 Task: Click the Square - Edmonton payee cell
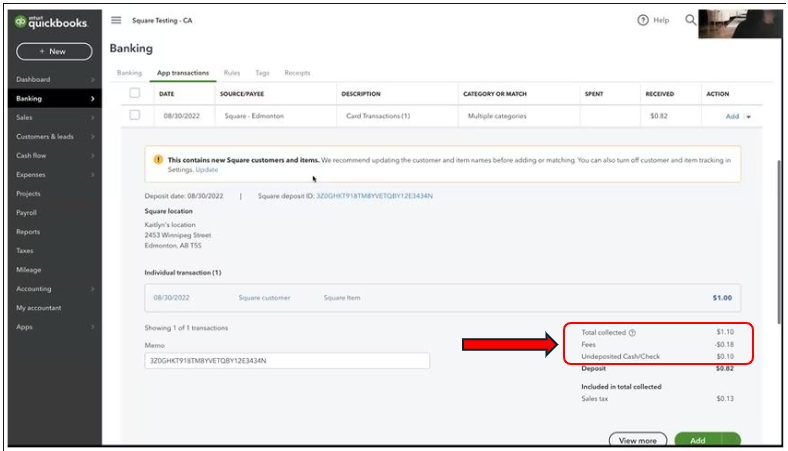coord(254,116)
